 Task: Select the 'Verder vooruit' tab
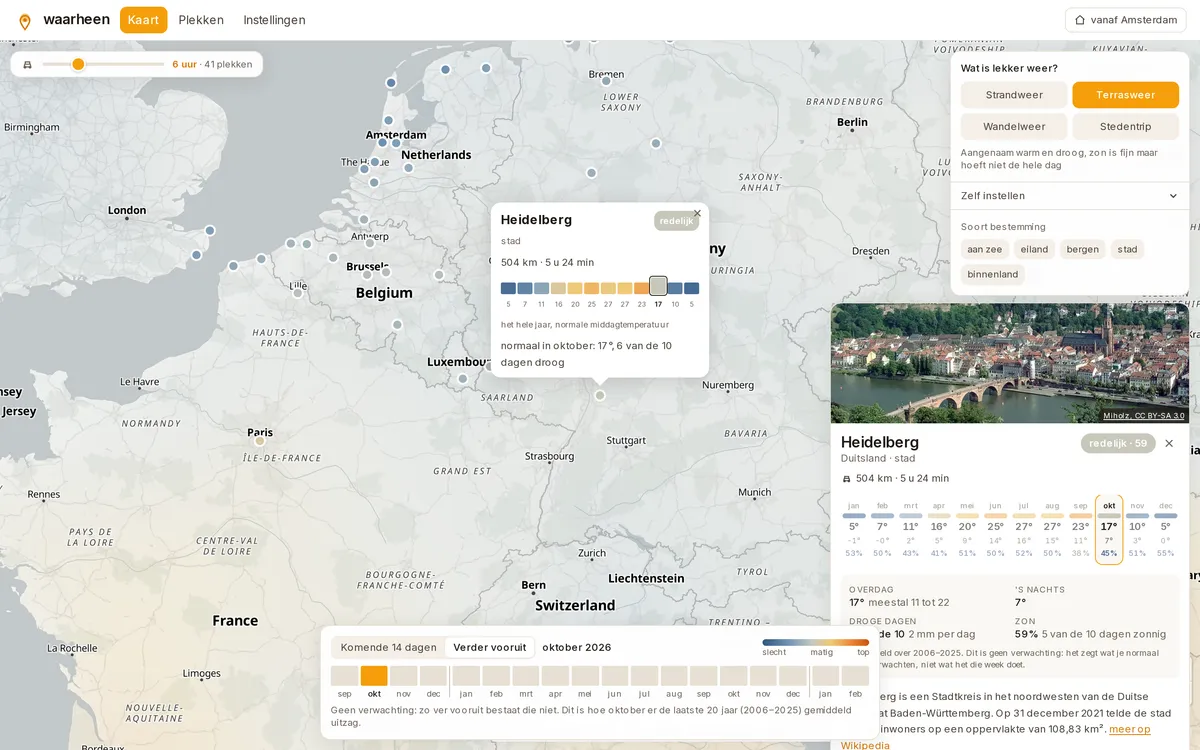point(489,647)
